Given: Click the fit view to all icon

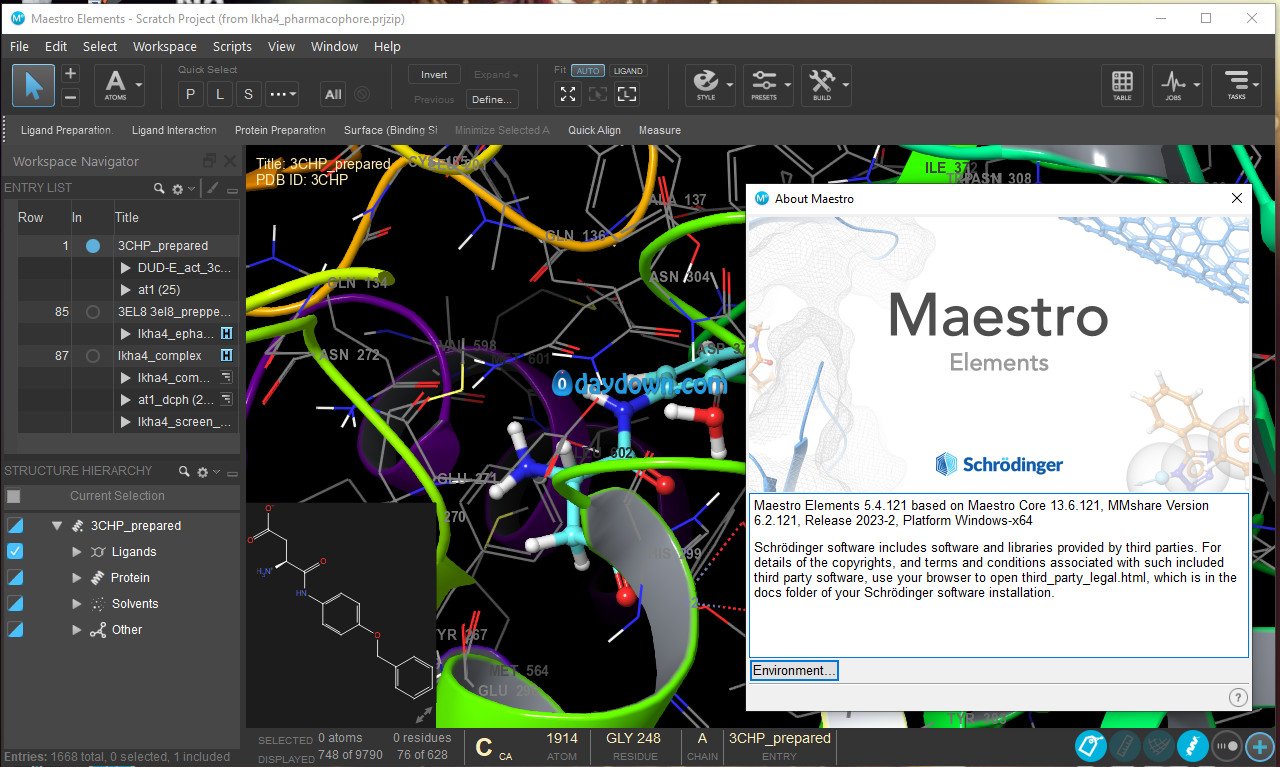Looking at the screenshot, I should (568, 94).
